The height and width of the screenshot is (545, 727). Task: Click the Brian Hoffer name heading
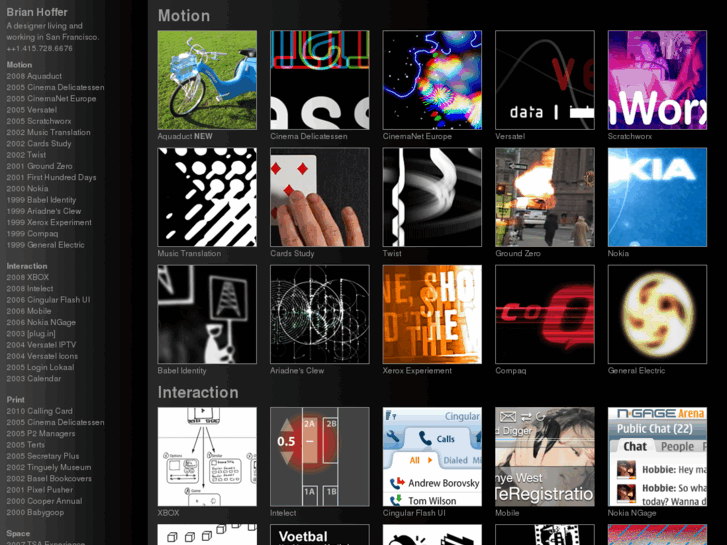pos(37,13)
